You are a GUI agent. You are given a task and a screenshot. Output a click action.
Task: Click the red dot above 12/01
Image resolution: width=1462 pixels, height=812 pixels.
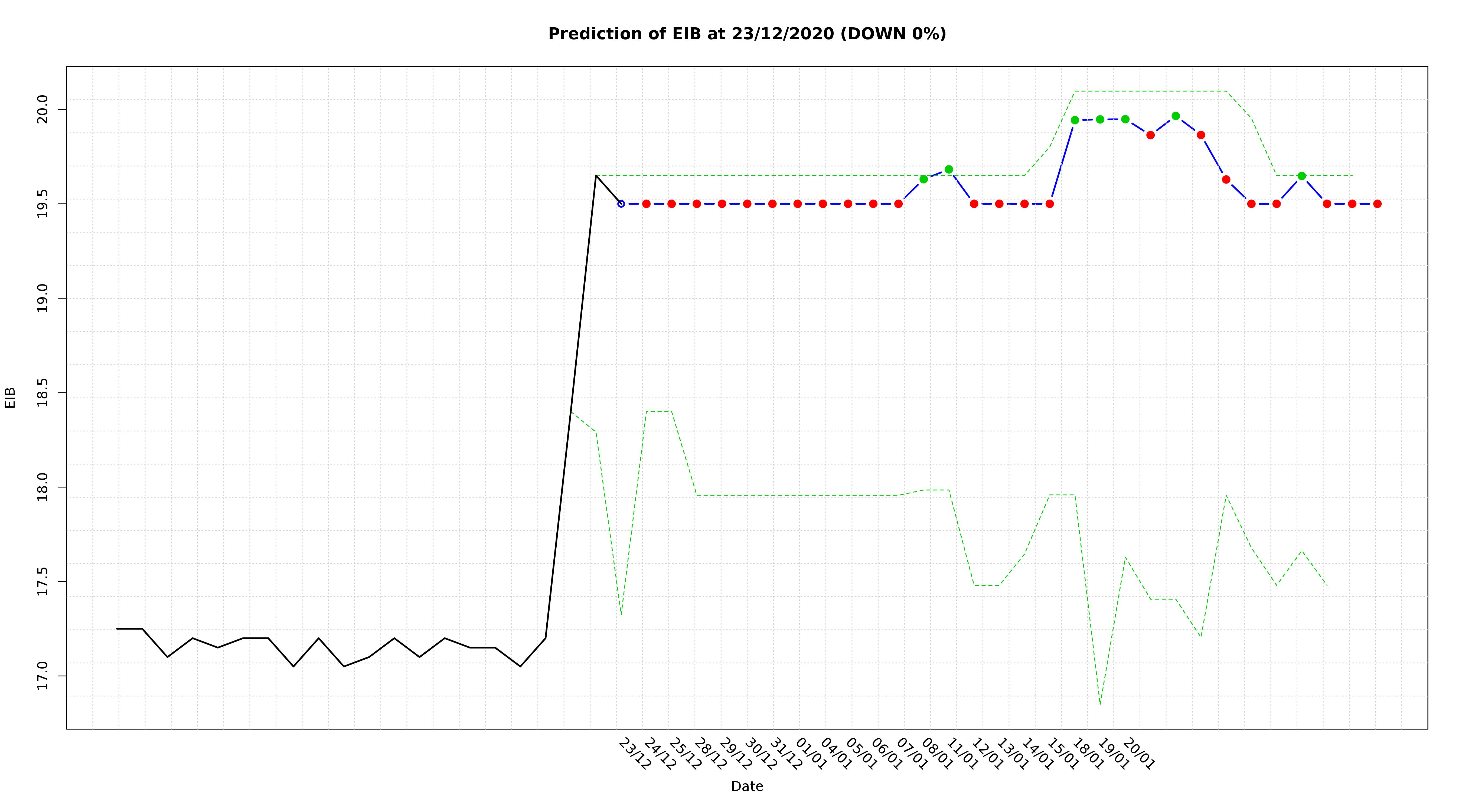pyautogui.click(x=974, y=204)
